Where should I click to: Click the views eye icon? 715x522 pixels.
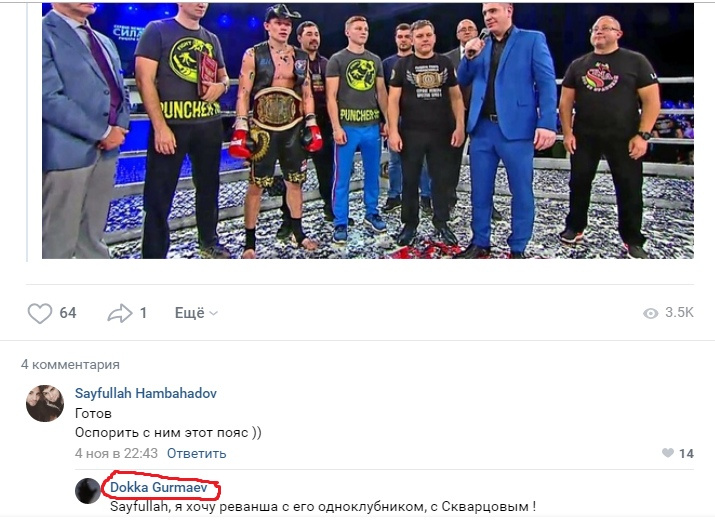click(651, 313)
